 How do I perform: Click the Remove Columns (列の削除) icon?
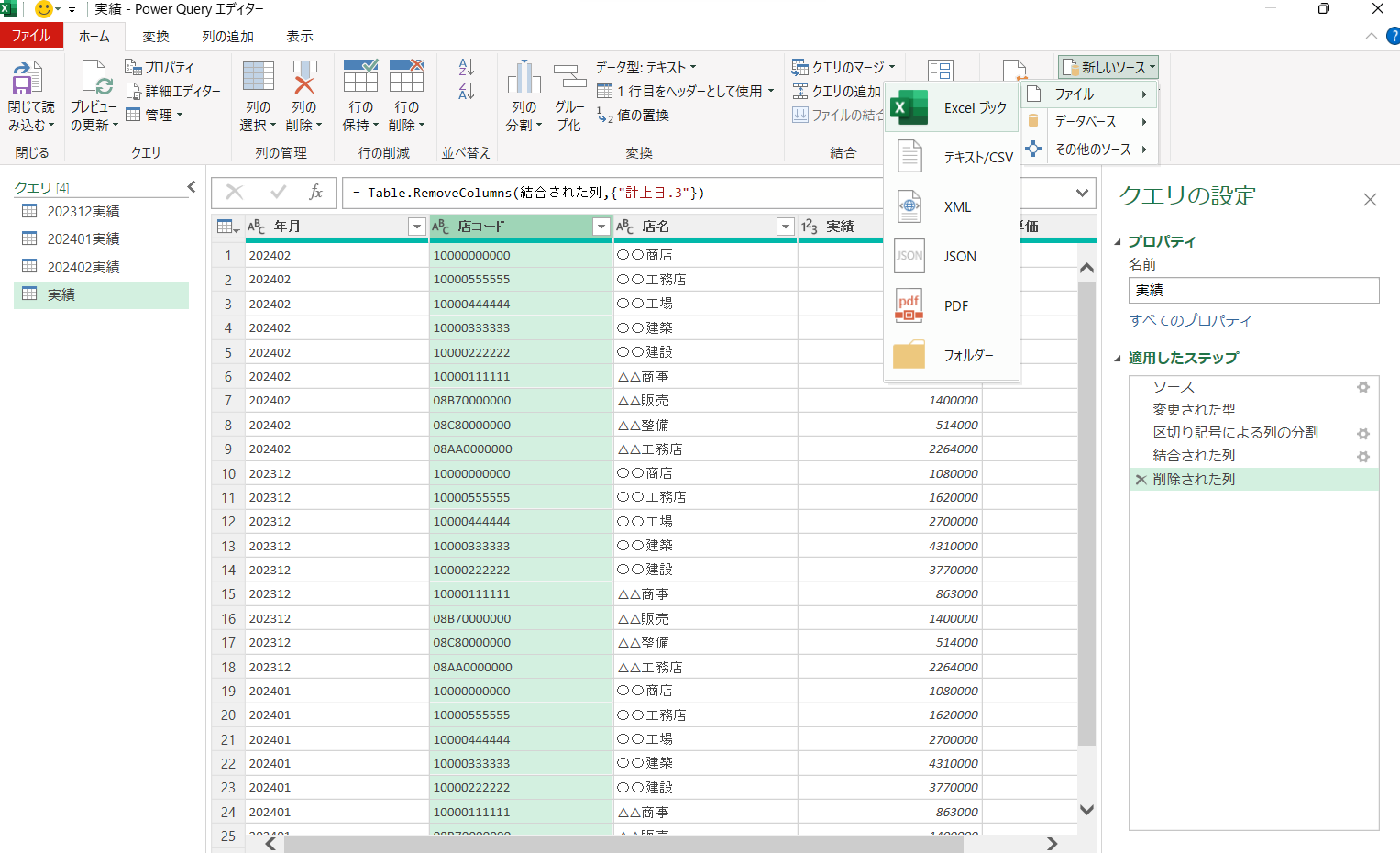coord(304,78)
